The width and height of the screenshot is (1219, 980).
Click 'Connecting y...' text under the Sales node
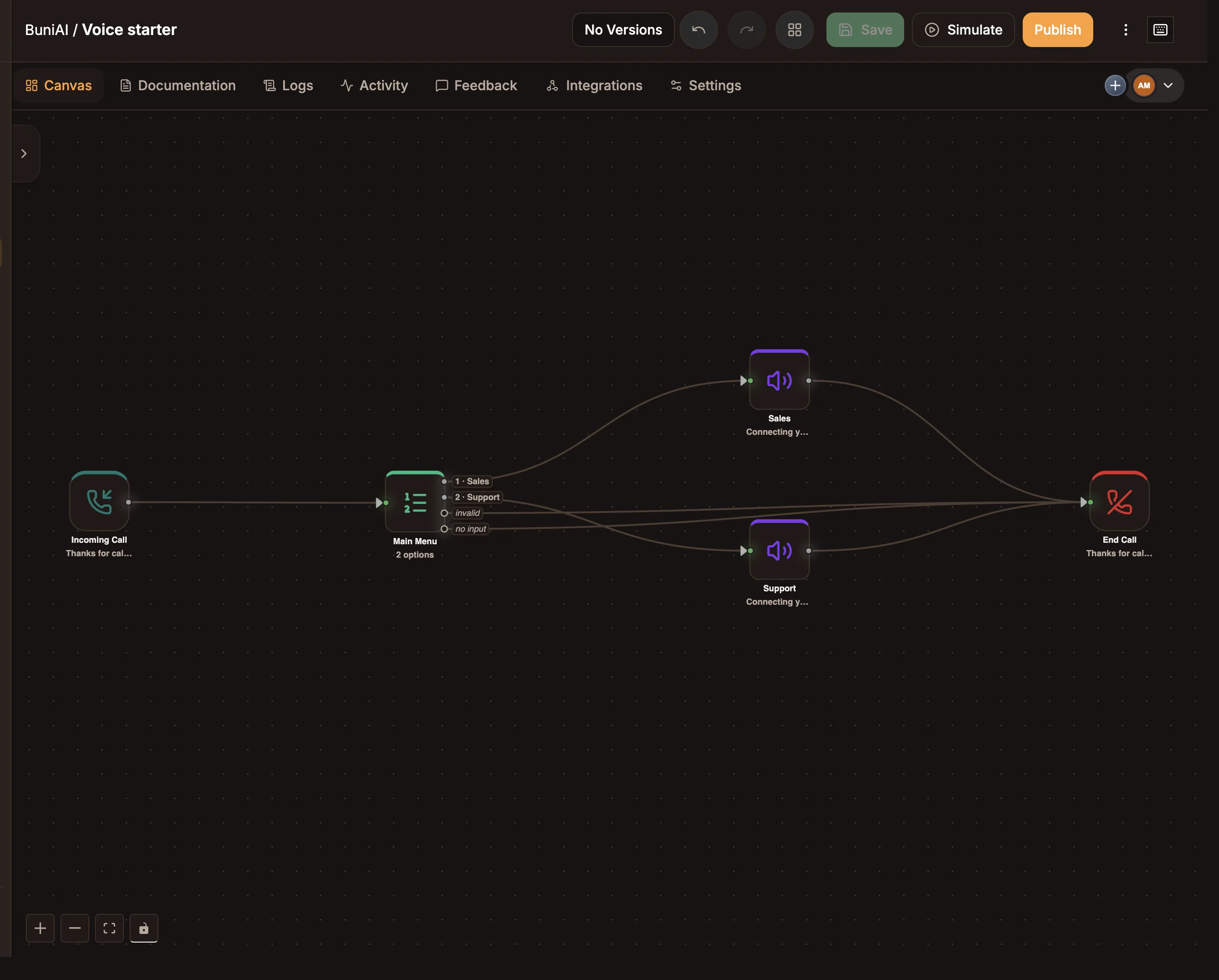(777, 432)
